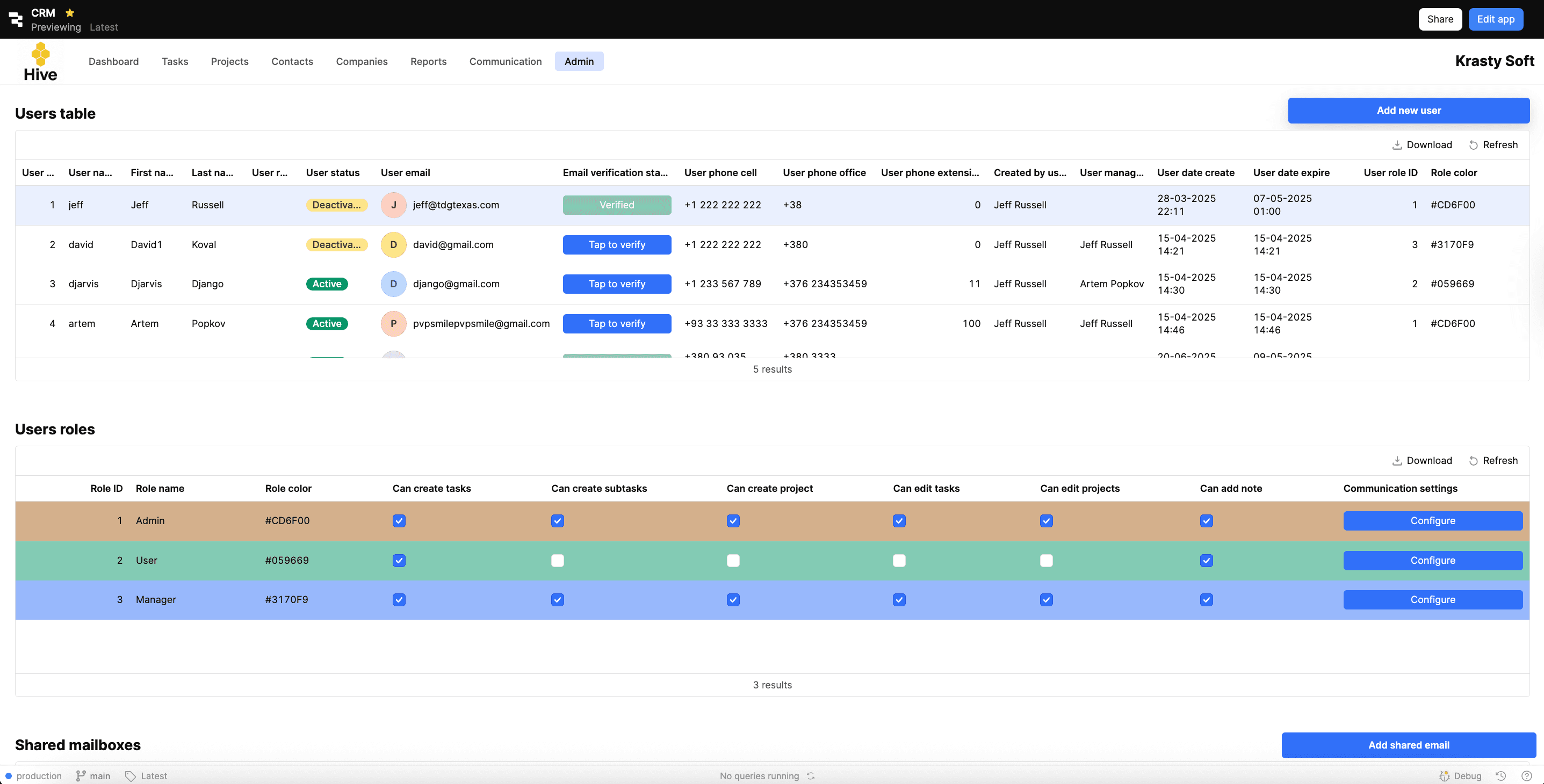This screenshot has width=1544, height=784.
Task: Click the tag icon next to Latest in the status bar
Action: (x=133, y=775)
